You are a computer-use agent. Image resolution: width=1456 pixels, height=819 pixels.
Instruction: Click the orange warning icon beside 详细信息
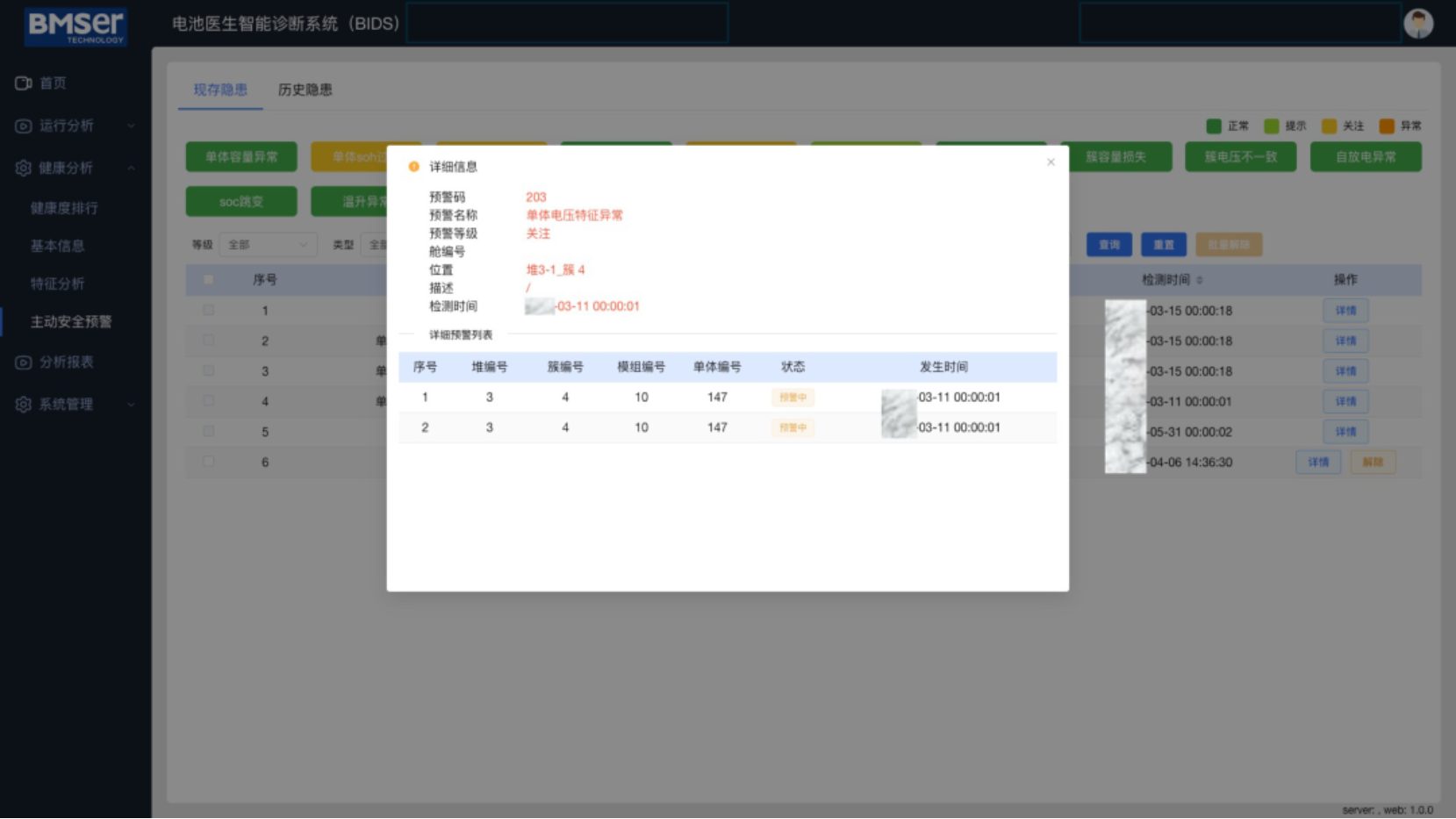click(413, 167)
